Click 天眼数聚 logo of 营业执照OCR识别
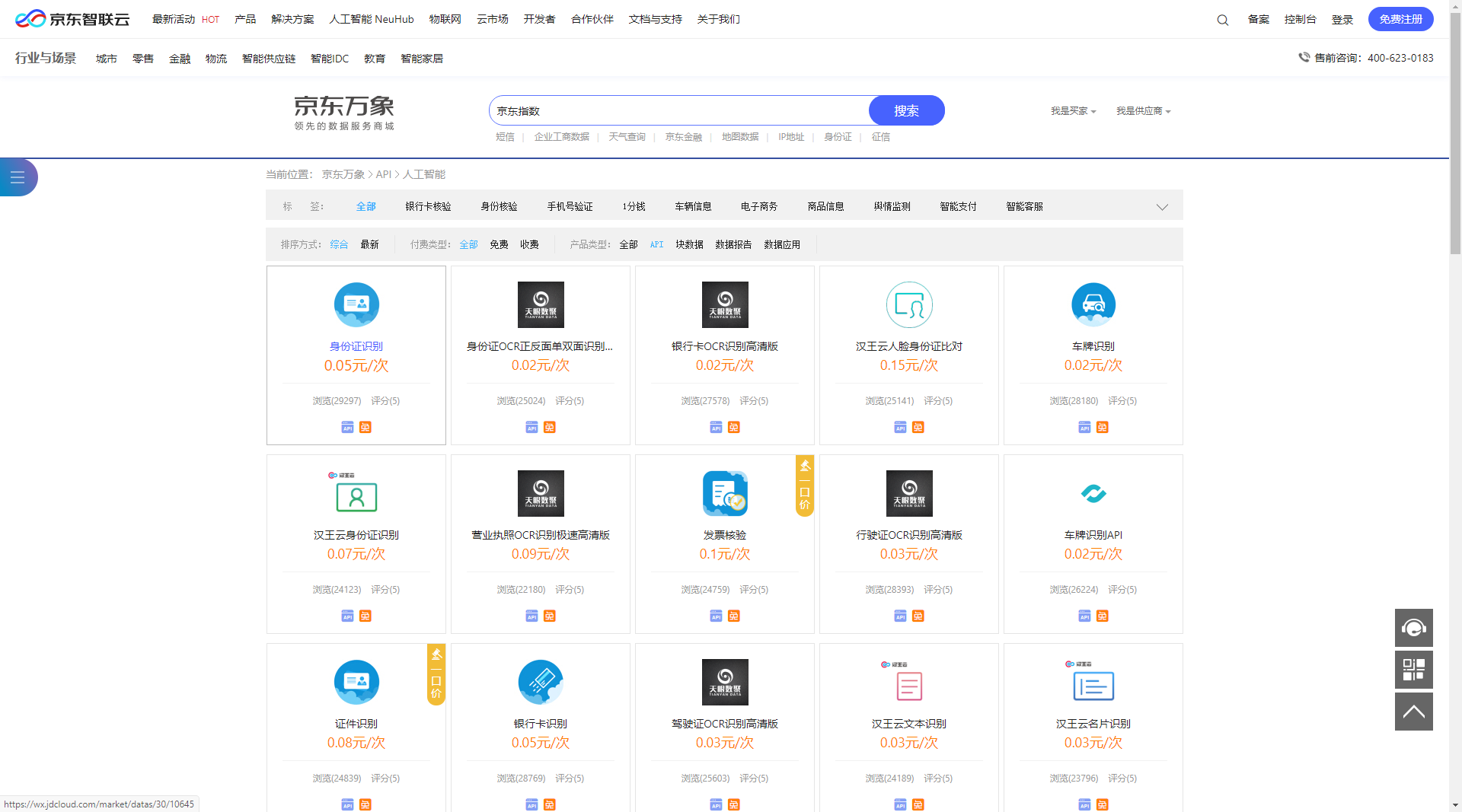The height and width of the screenshot is (812, 1462). (x=541, y=493)
